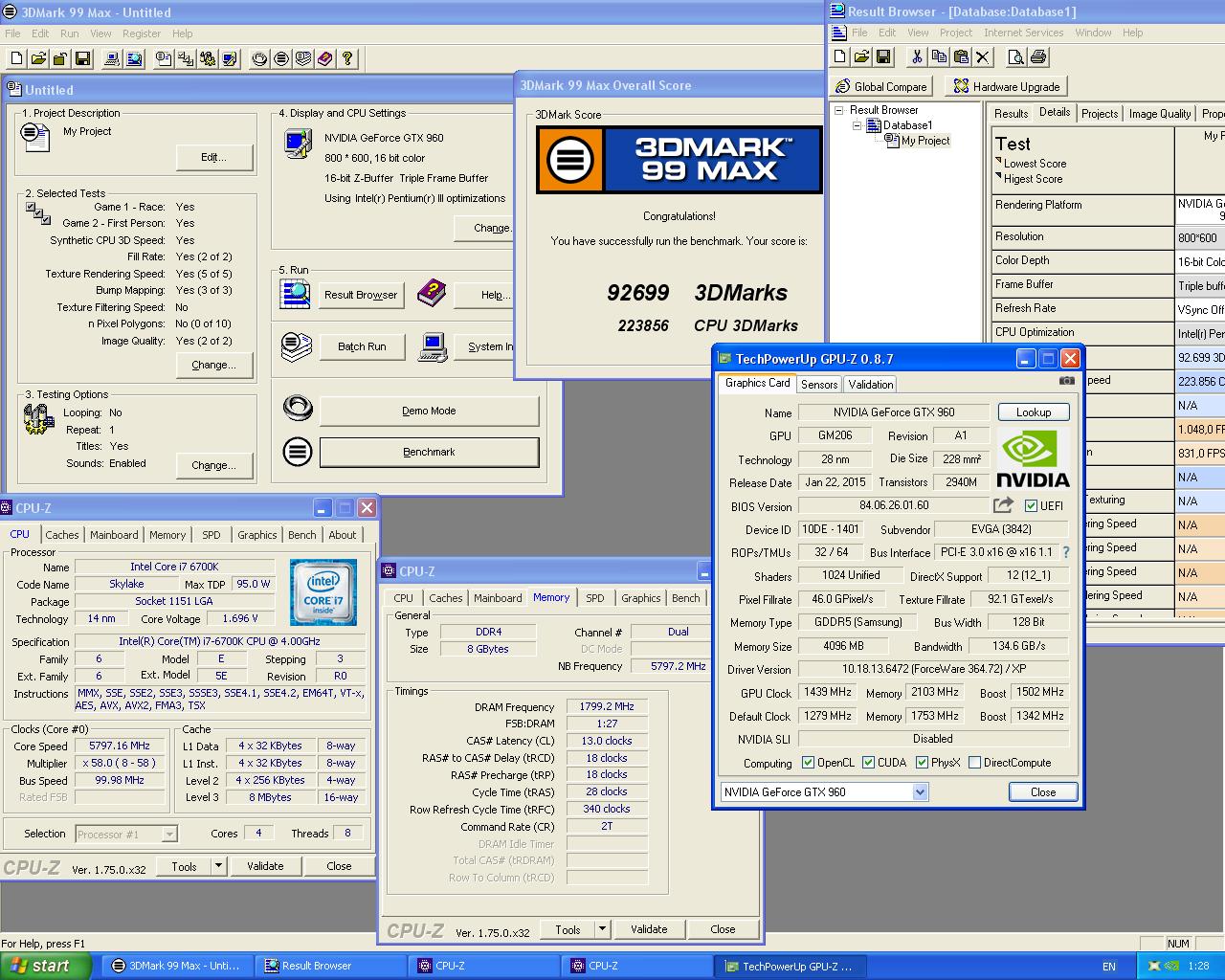Image resolution: width=1225 pixels, height=980 pixels.
Task: Click Result Browser magnifier icon in 3DMark toolbar
Action: click(x=134, y=58)
